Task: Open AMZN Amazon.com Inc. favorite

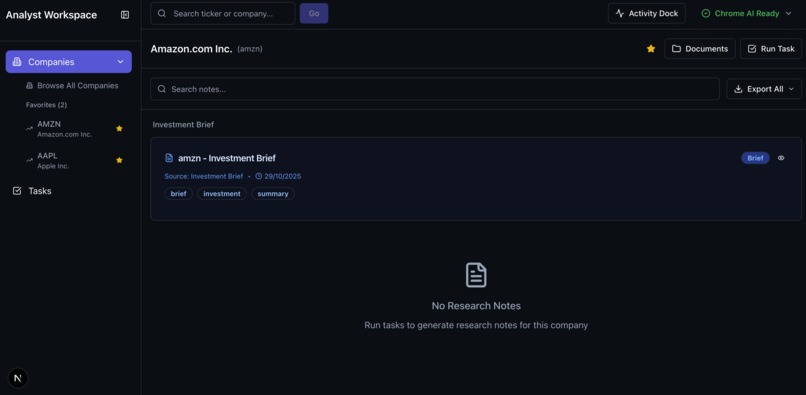Action: (75, 129)
